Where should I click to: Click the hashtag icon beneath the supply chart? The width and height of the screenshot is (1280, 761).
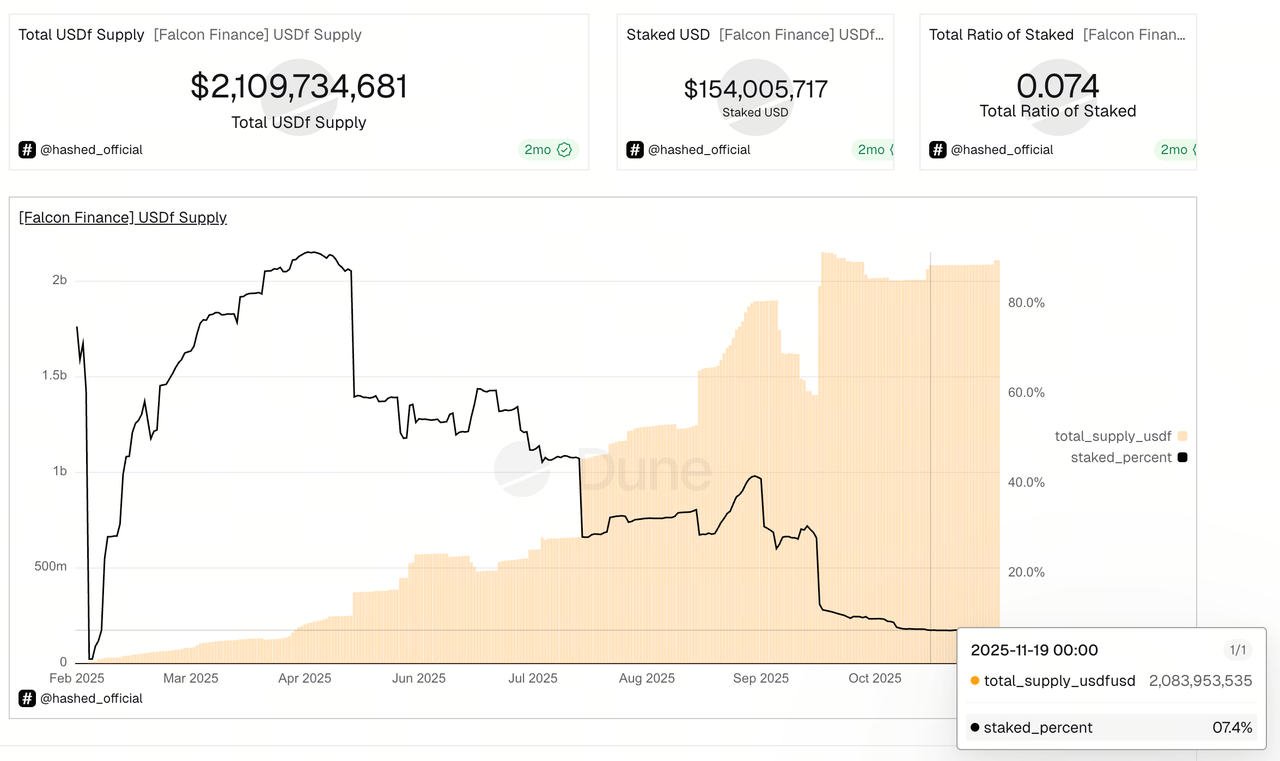tap(26, 698)
